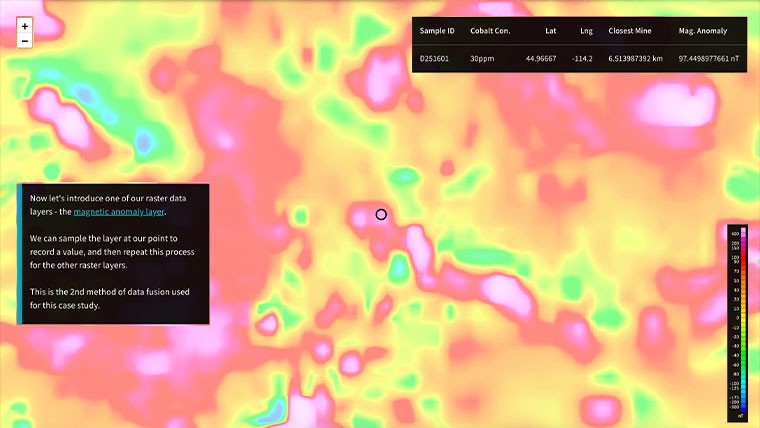This screenshot has height=428, width=760.
Task: Click the Sample ID column header
Action: [438, 31]
